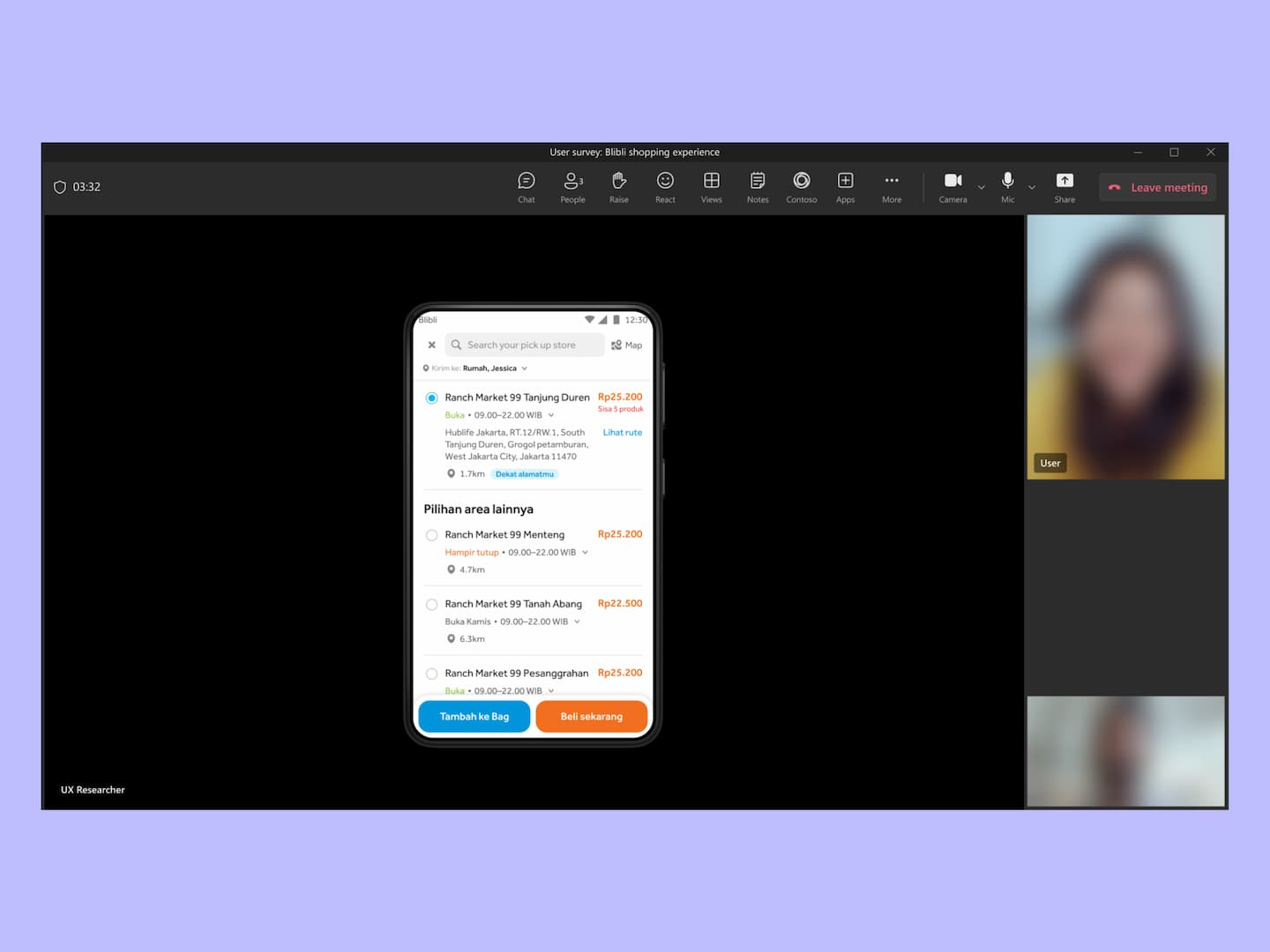Open the Lihat rute link
Image resolution: width=1270 pixels, height=952 pixels.
[x=623, y=433]
